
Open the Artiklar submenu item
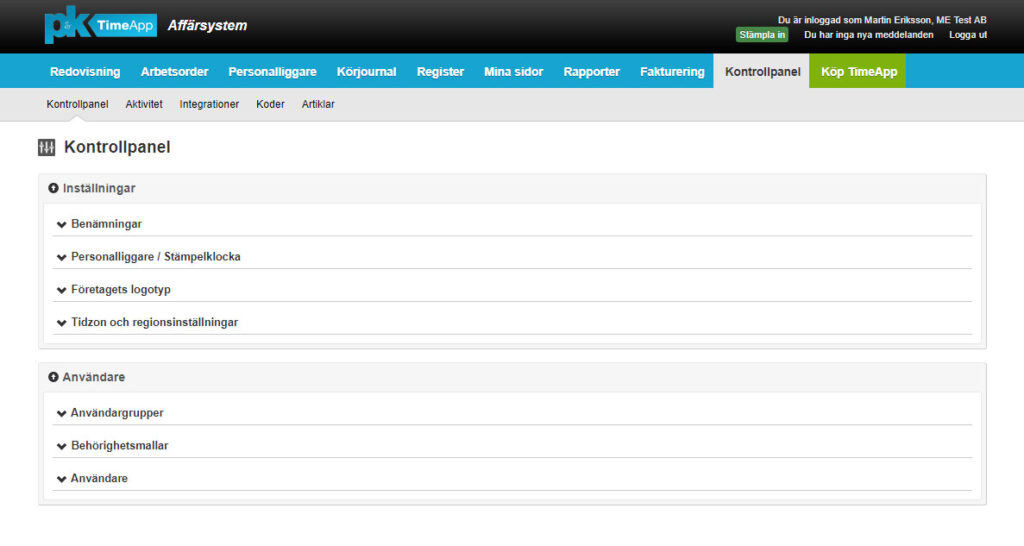pyautogui.click(x=318, y=104)
